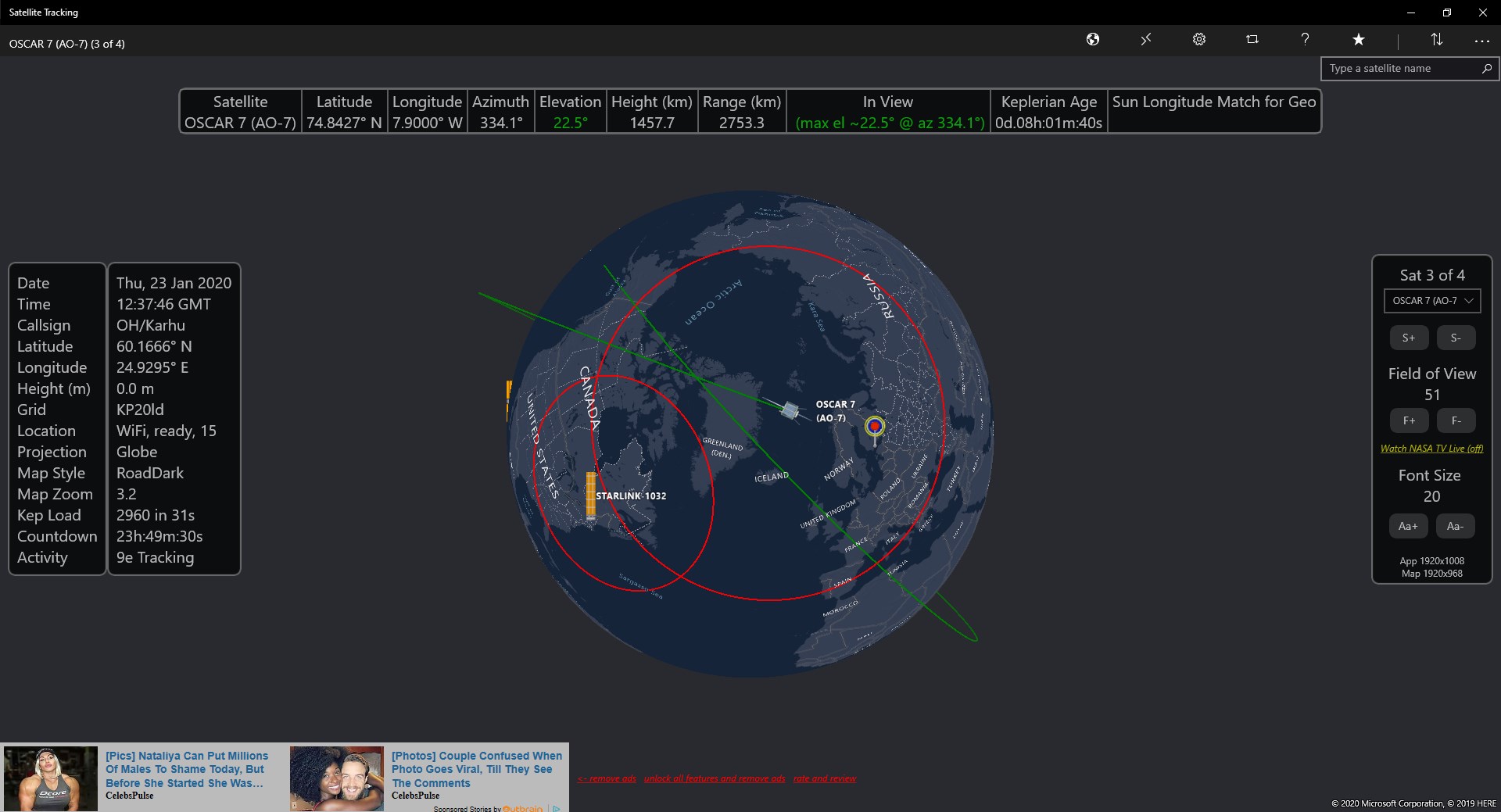Open the OSCAR 7 (AO-7) satellite dropdown

[x=1431, y=301]
